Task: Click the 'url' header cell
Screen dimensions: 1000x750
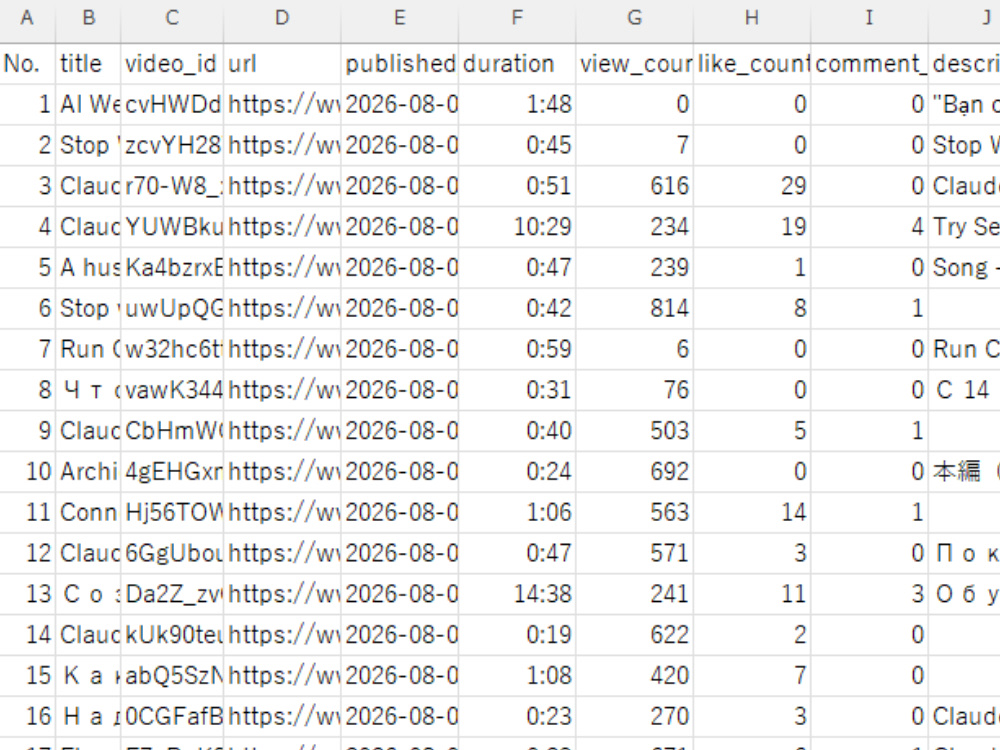Action: point(283,64)
